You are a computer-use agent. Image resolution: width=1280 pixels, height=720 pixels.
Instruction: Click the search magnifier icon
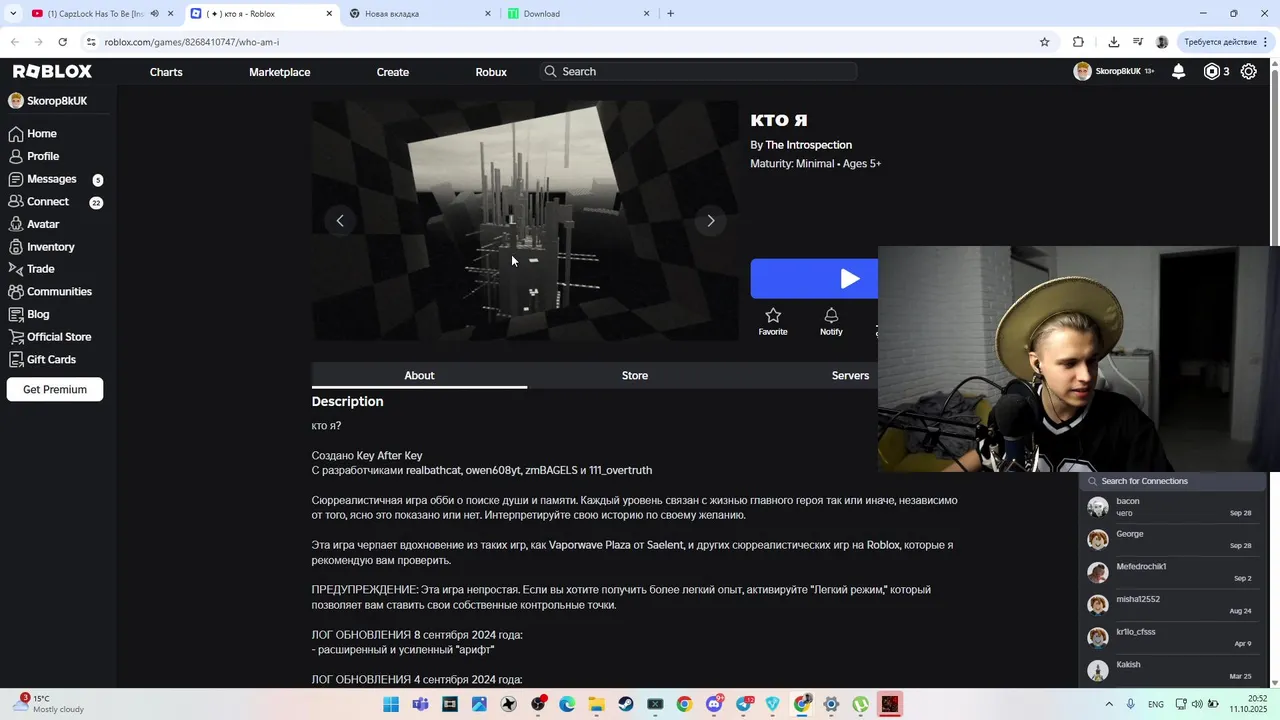[550, 71]
